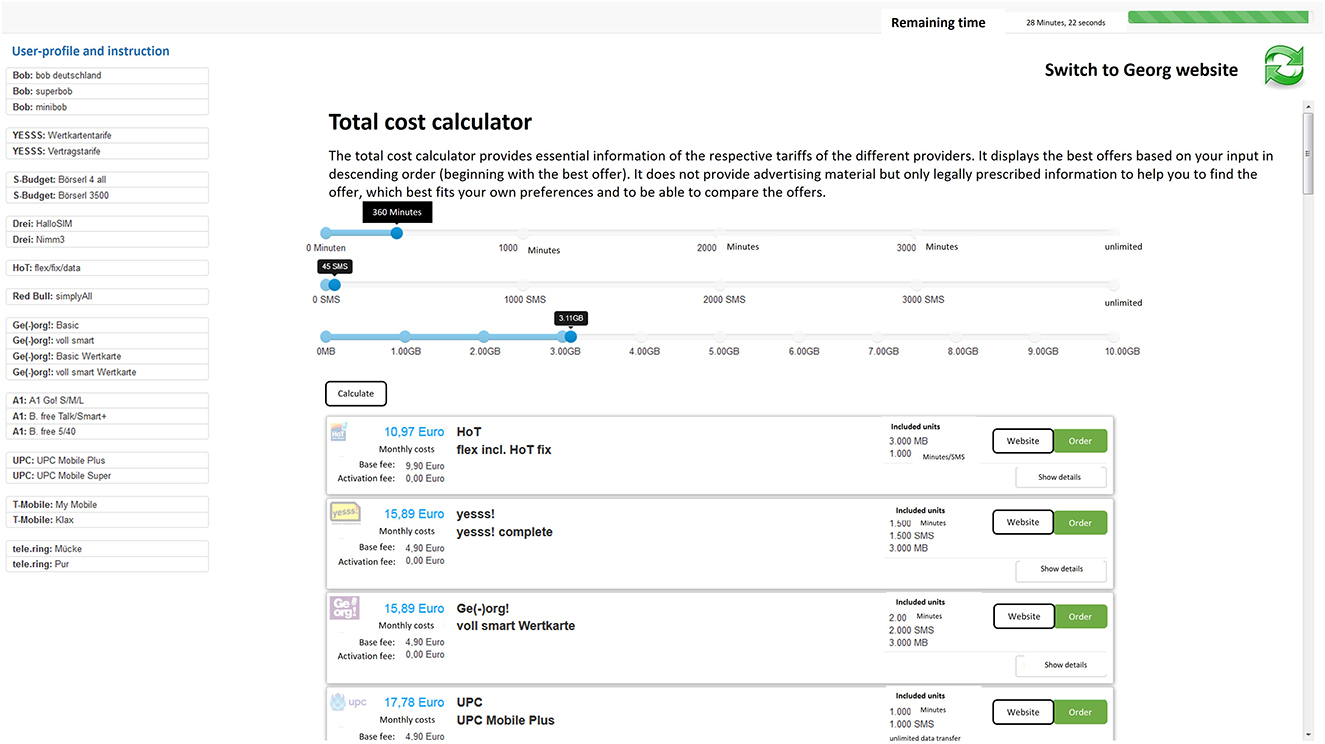Click the Ge(-)org! provider logo
This screenshot has height=744, width=1325.
[x=344, y=606]
